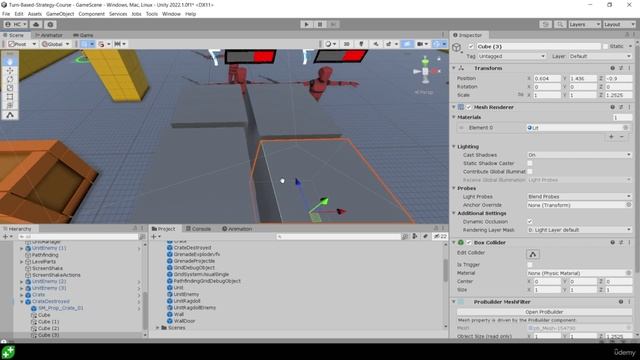Open Light Probes dropdown
This screenshot has height=360, width=640.
579,197
